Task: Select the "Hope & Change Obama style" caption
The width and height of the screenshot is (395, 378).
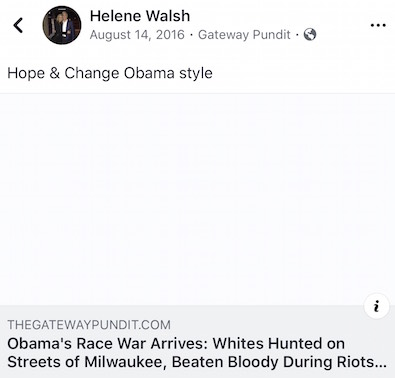Action: coord(110,73)
